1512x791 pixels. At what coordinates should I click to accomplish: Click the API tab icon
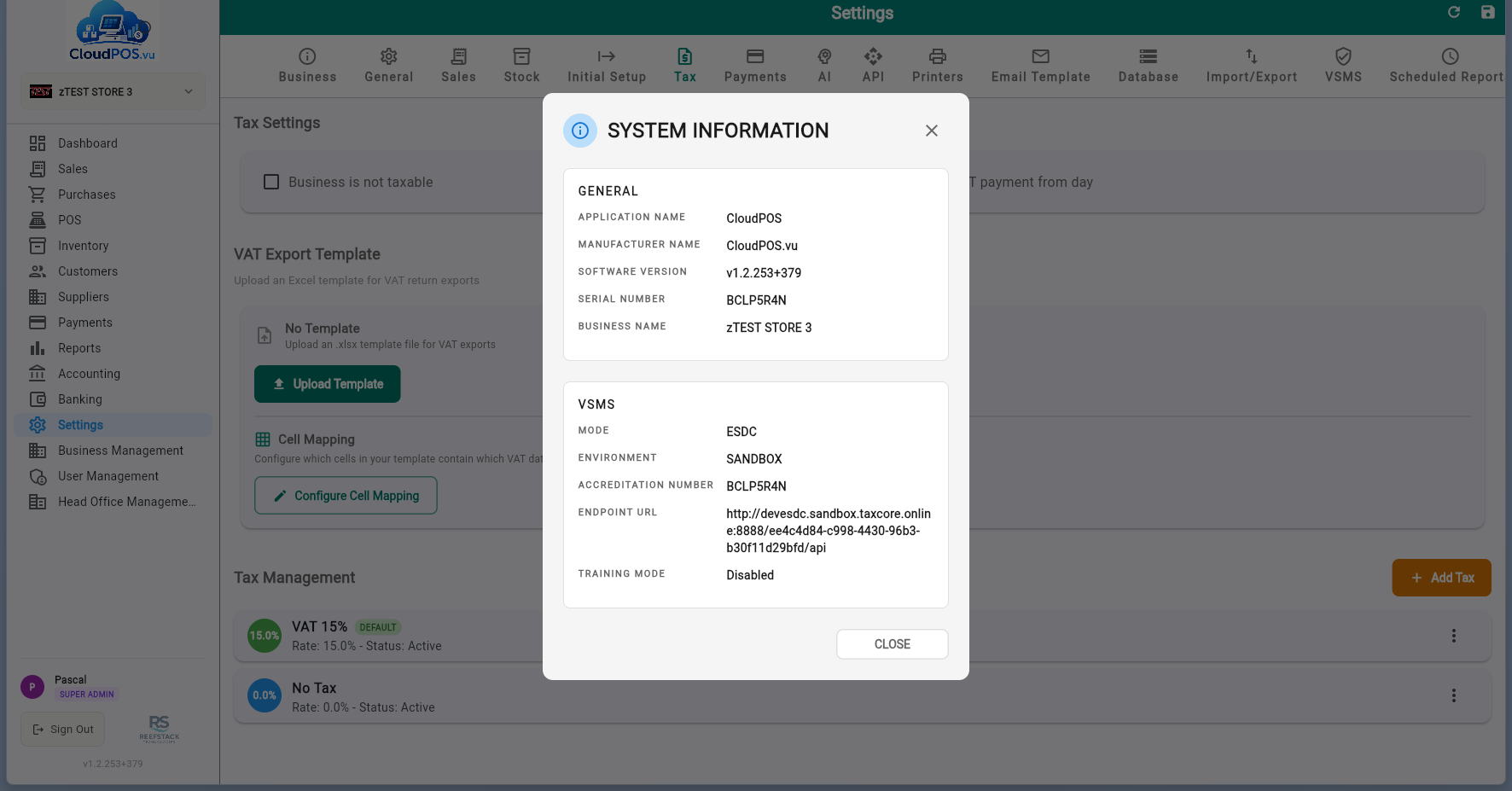click(873, 56)
